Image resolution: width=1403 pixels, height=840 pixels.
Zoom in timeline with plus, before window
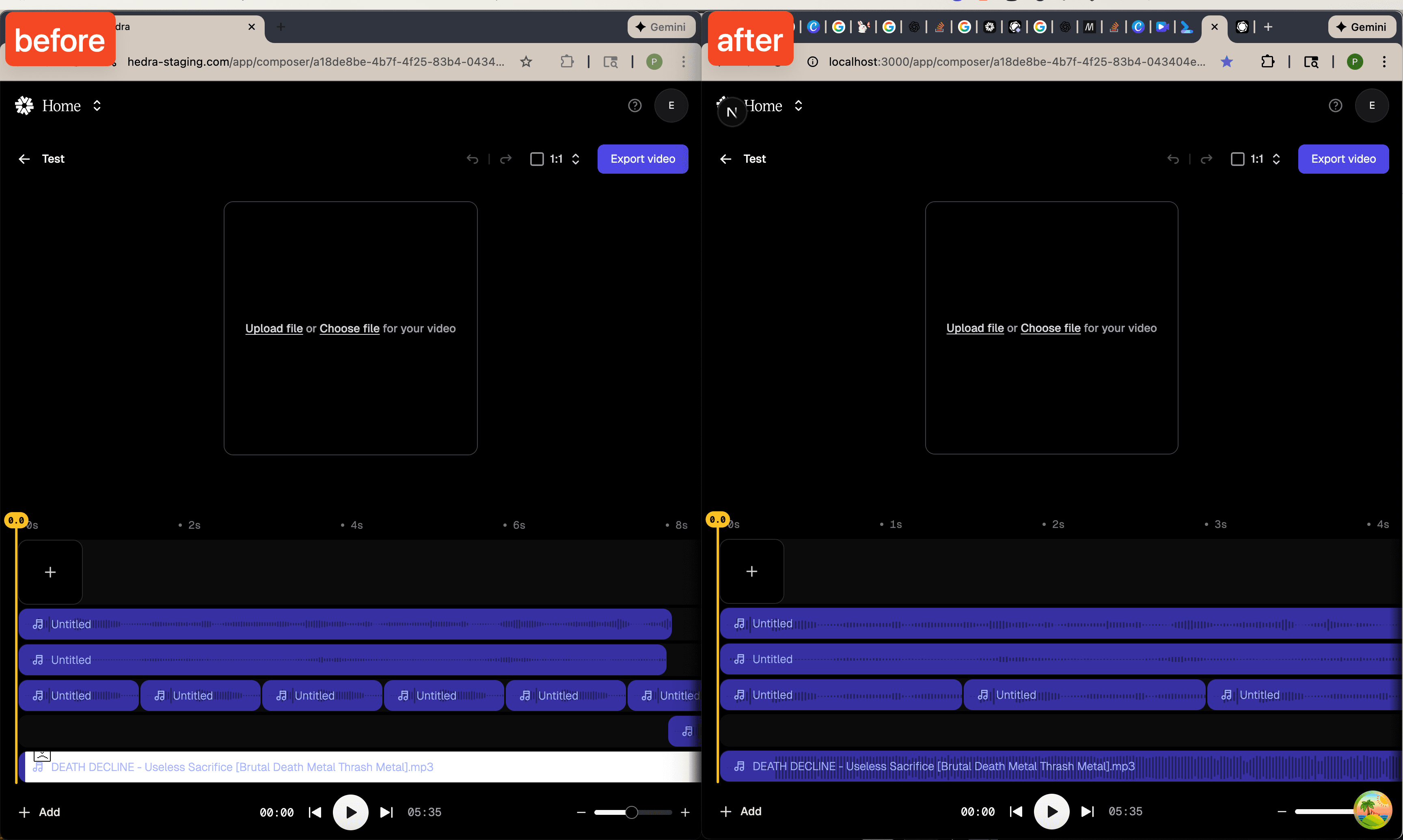point(685,812)
